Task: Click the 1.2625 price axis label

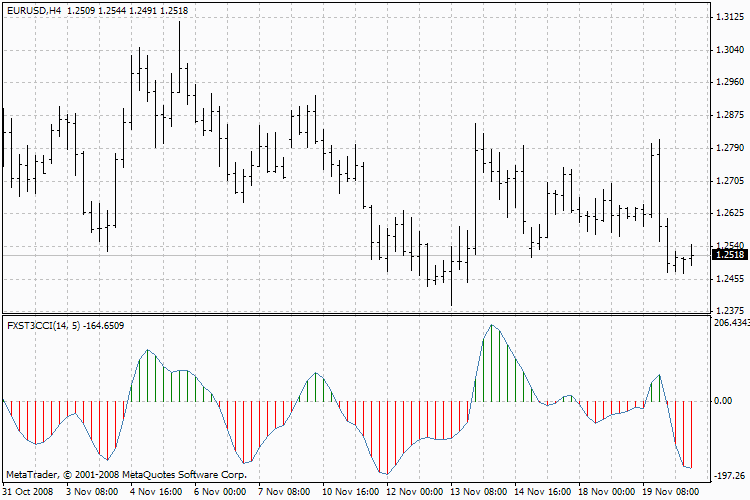Action: tap(730, 213)
